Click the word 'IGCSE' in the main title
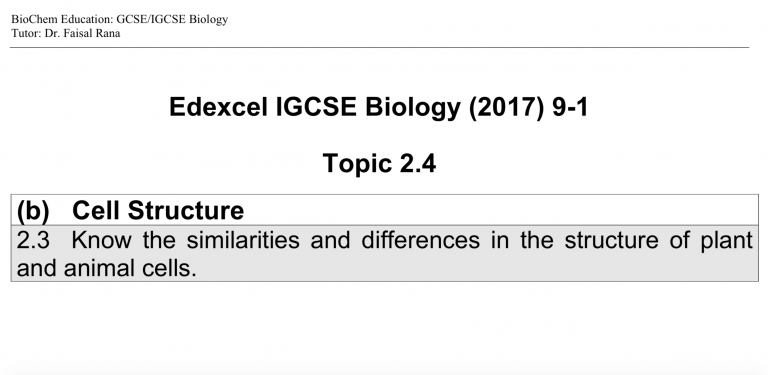The image size is (768, 375). click(x=316, y=107)
